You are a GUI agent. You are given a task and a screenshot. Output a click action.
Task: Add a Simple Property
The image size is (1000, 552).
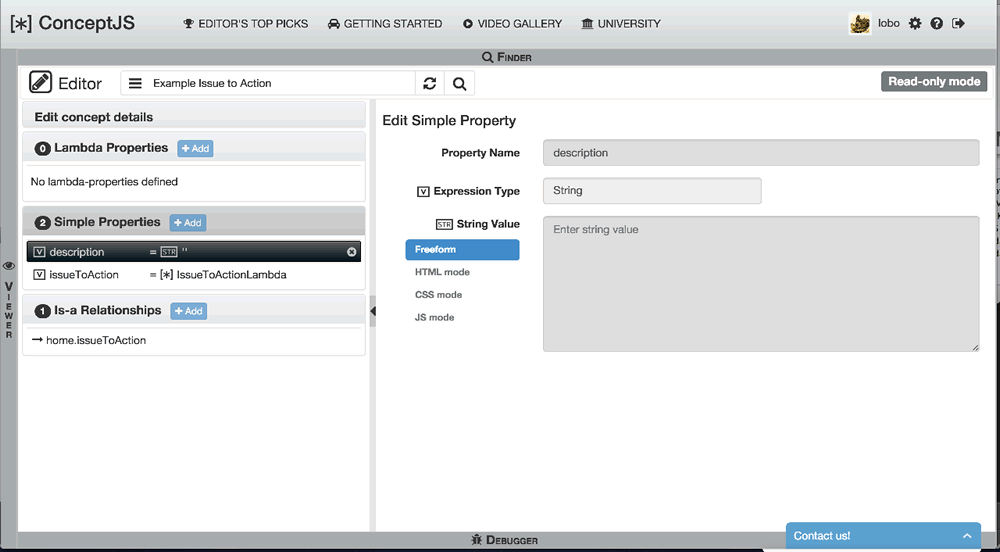pyautogui.click(x=188, y=222)
